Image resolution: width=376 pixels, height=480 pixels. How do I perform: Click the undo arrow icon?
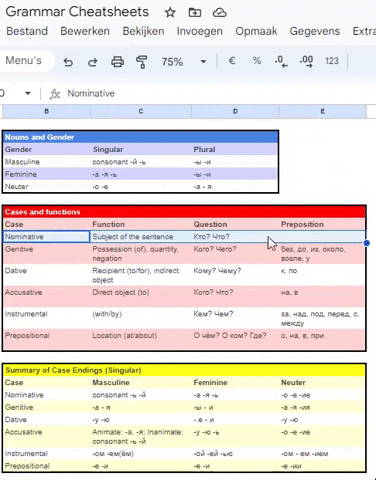pyautogui.click(x=68, y=62)
